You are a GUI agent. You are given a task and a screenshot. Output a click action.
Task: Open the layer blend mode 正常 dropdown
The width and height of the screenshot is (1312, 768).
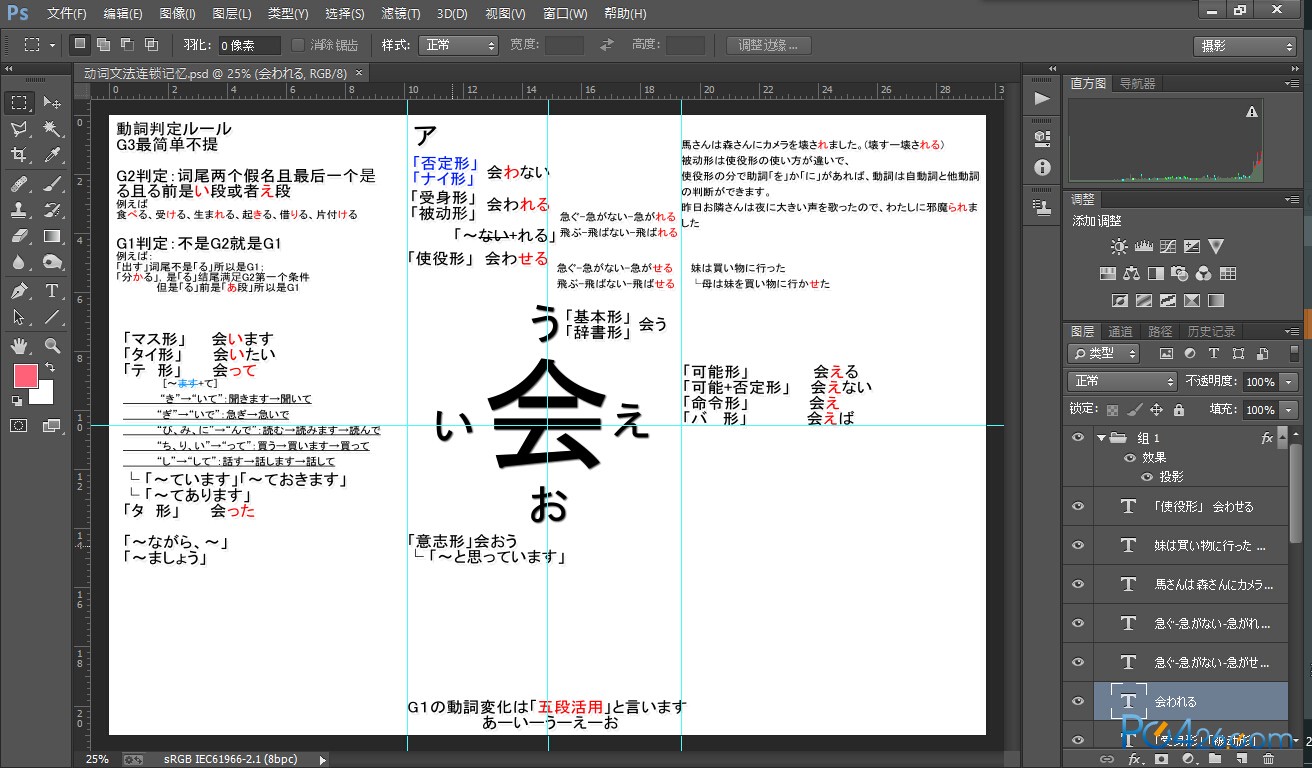(1123, 381)
